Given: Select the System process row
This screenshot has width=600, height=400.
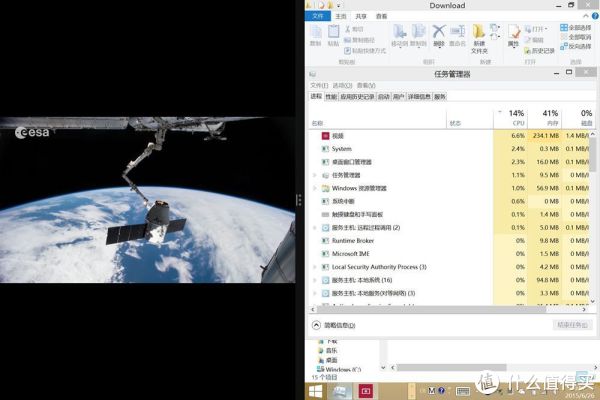Looking at the screenshot, I should coord(449,149).
